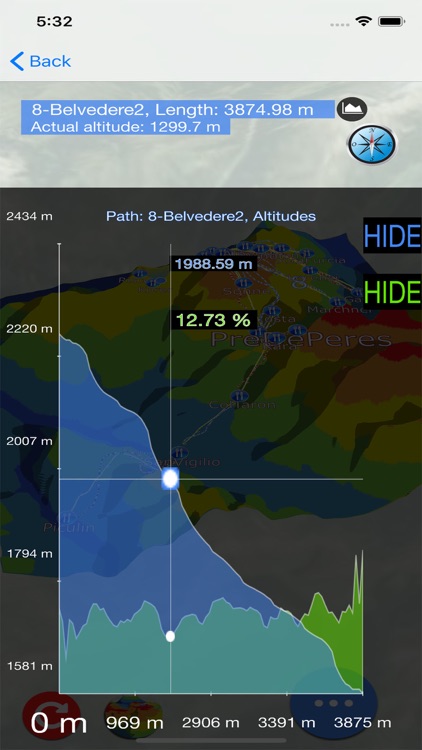Tap the 12.73 % slope readout
This screenshot has width=422, height=750.
pyautogui.click(x=213, y=320)
